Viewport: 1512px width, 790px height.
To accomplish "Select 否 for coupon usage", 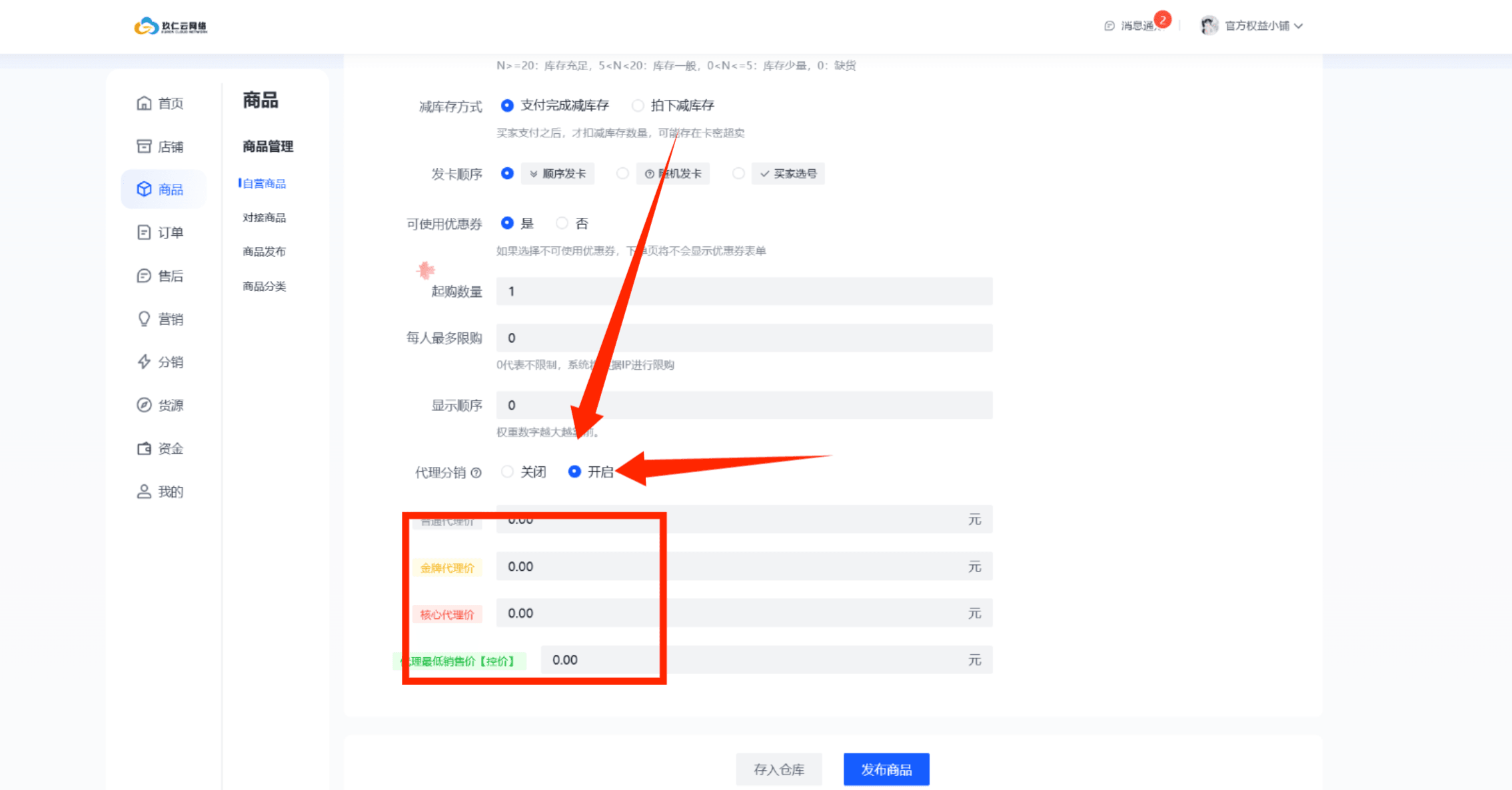I will pos(562,223).
